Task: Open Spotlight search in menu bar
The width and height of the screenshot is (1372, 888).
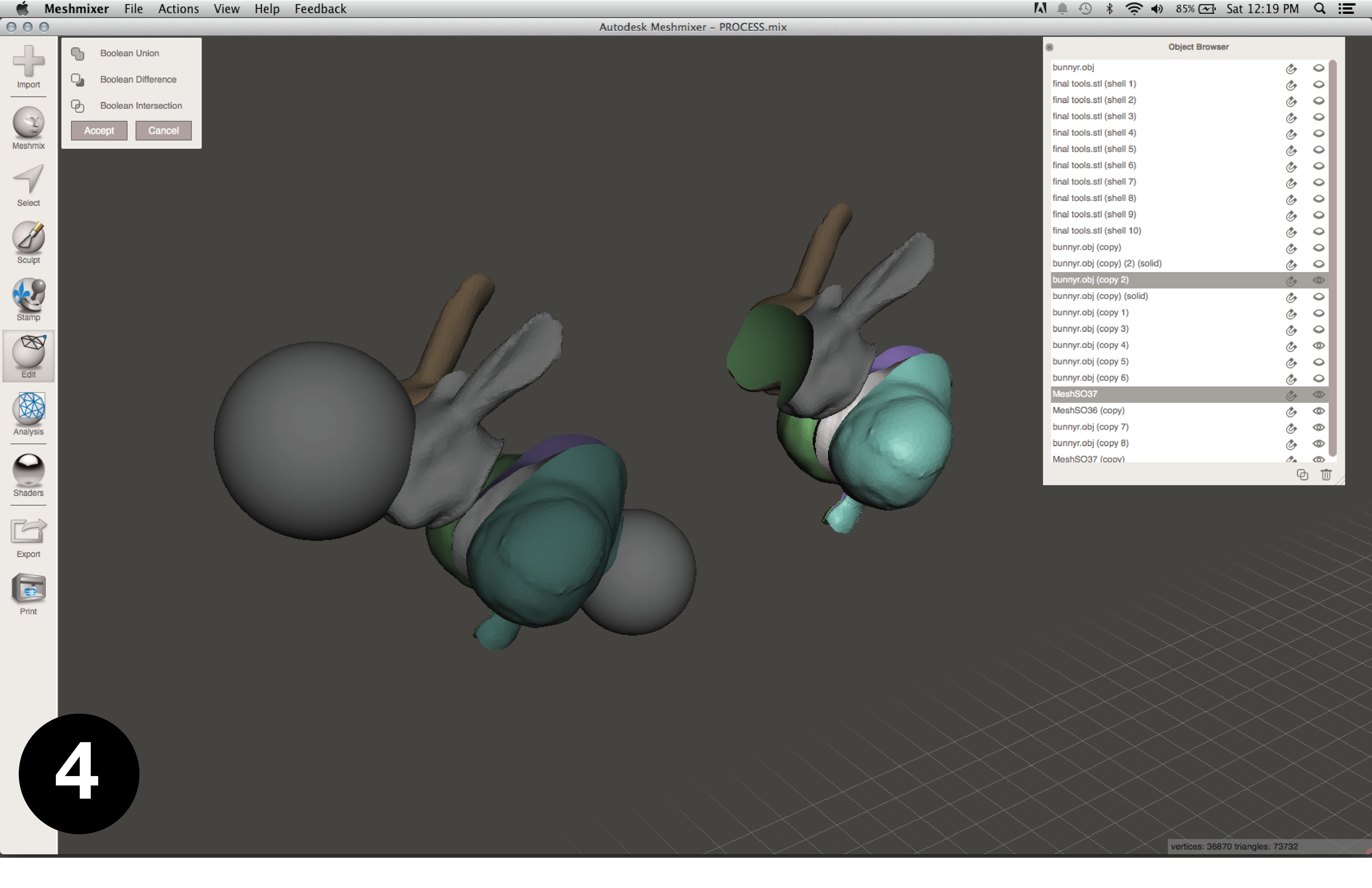Action: [x=1319, y=9]
